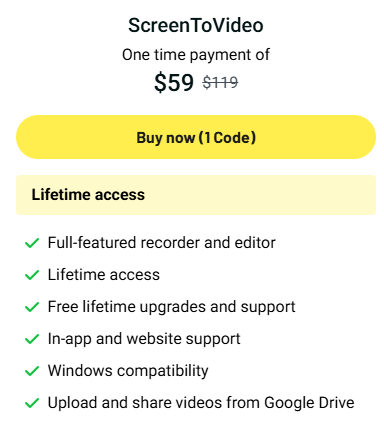Click the $59 discounted price
This screenshot has width=384, height=427.
pyautogui.click(x=174, y=82)
